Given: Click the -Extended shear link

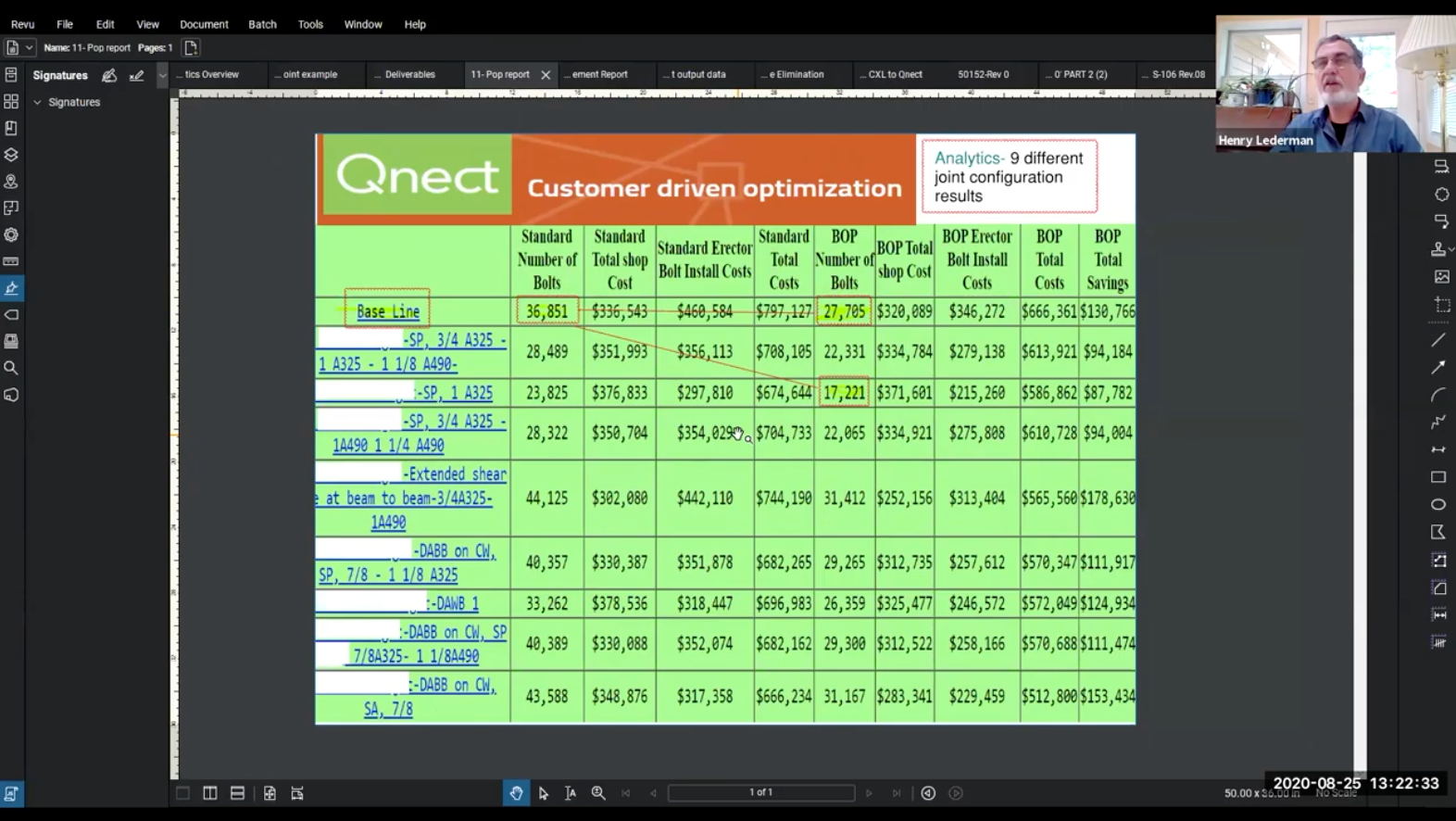Looking at the screenshot, I should point(455,474).
